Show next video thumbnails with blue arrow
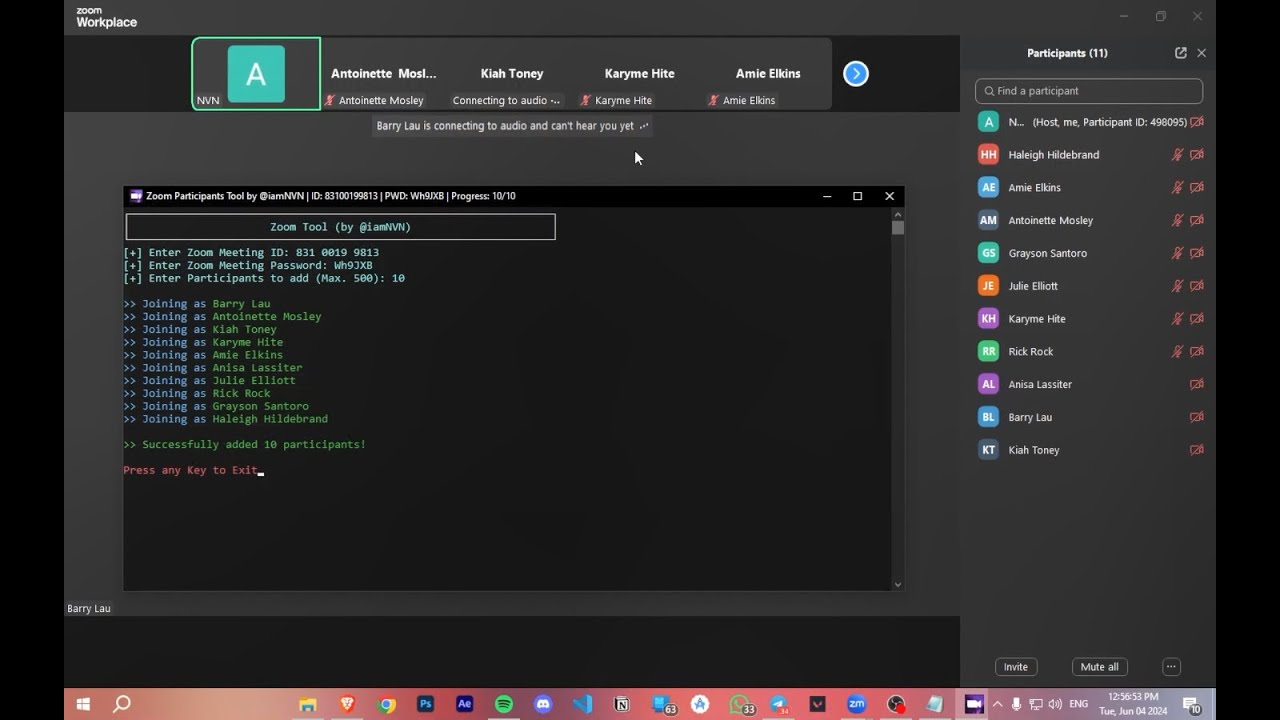This screenshot has width=1280, height=720. [x=856, y=74]
